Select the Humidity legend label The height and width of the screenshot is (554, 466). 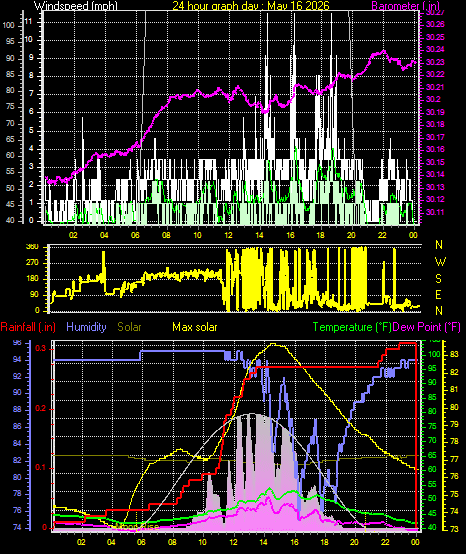86,327
